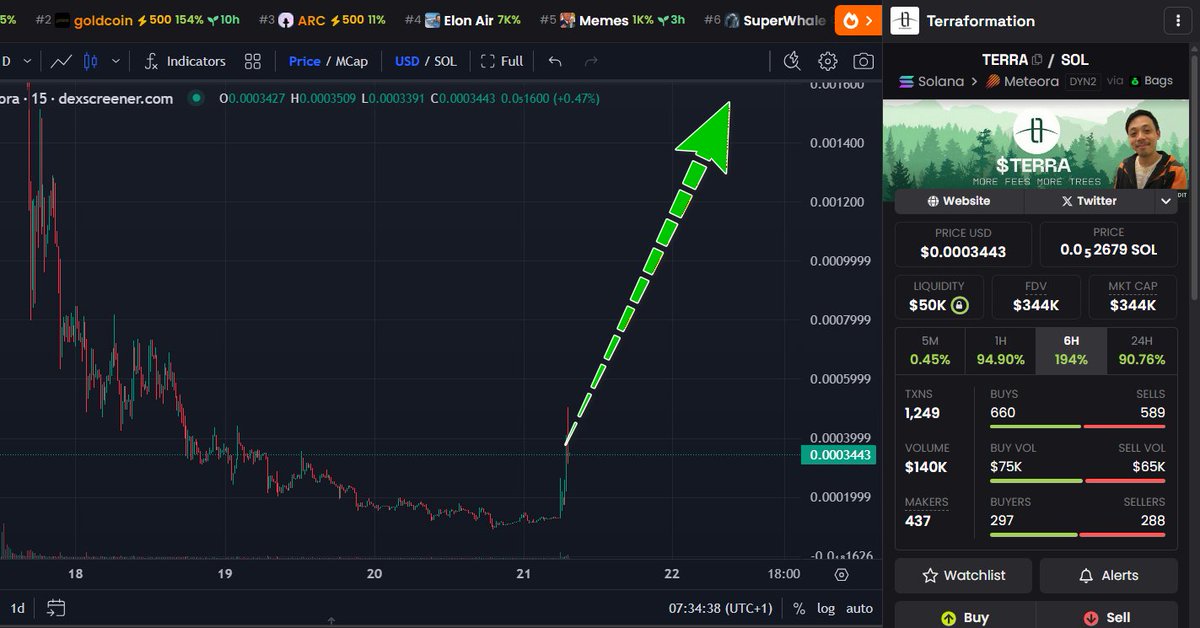Select the 5M stats tab
The height and width of the screenshot is (628, 1200).
(930, 351)
